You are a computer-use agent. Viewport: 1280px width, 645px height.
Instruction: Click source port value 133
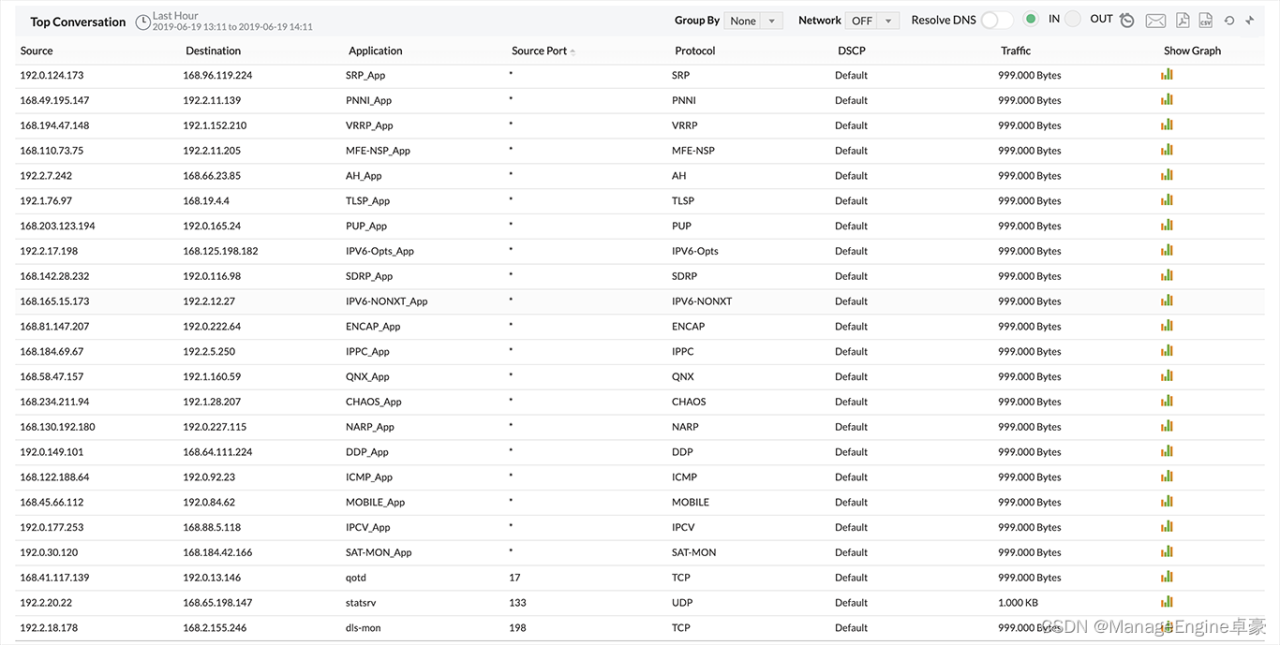click(x=517, y=602)
